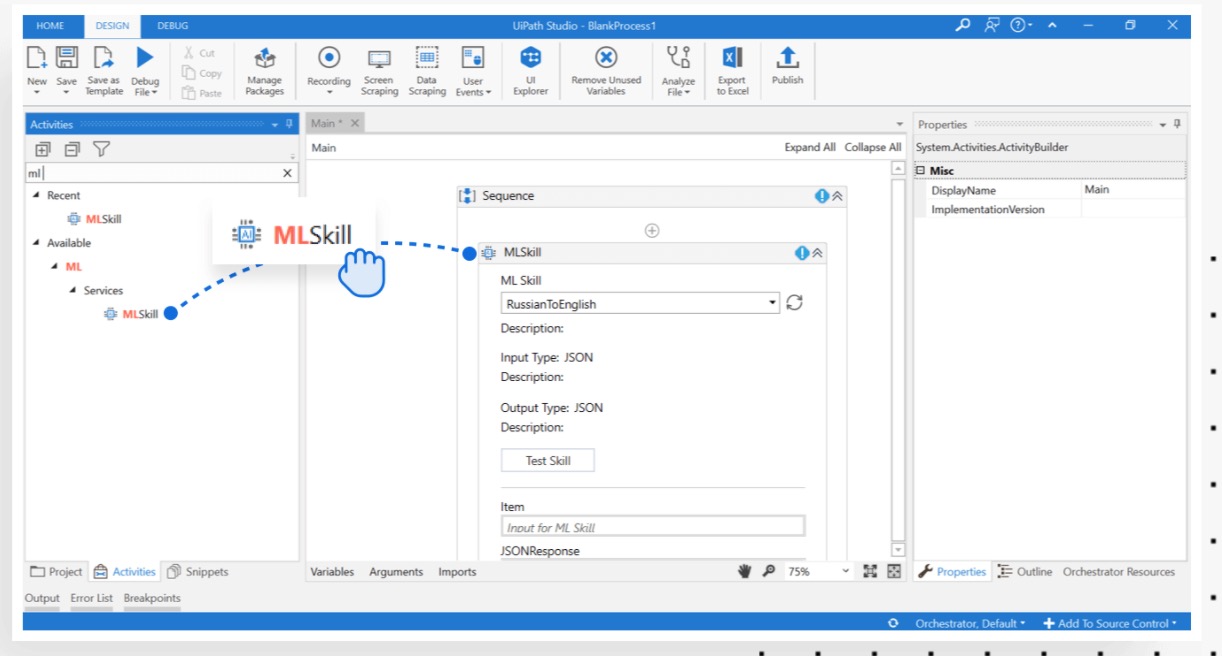
Task: Open RussianToEnglish ML Skill dropdown
Action: (640, 303)
